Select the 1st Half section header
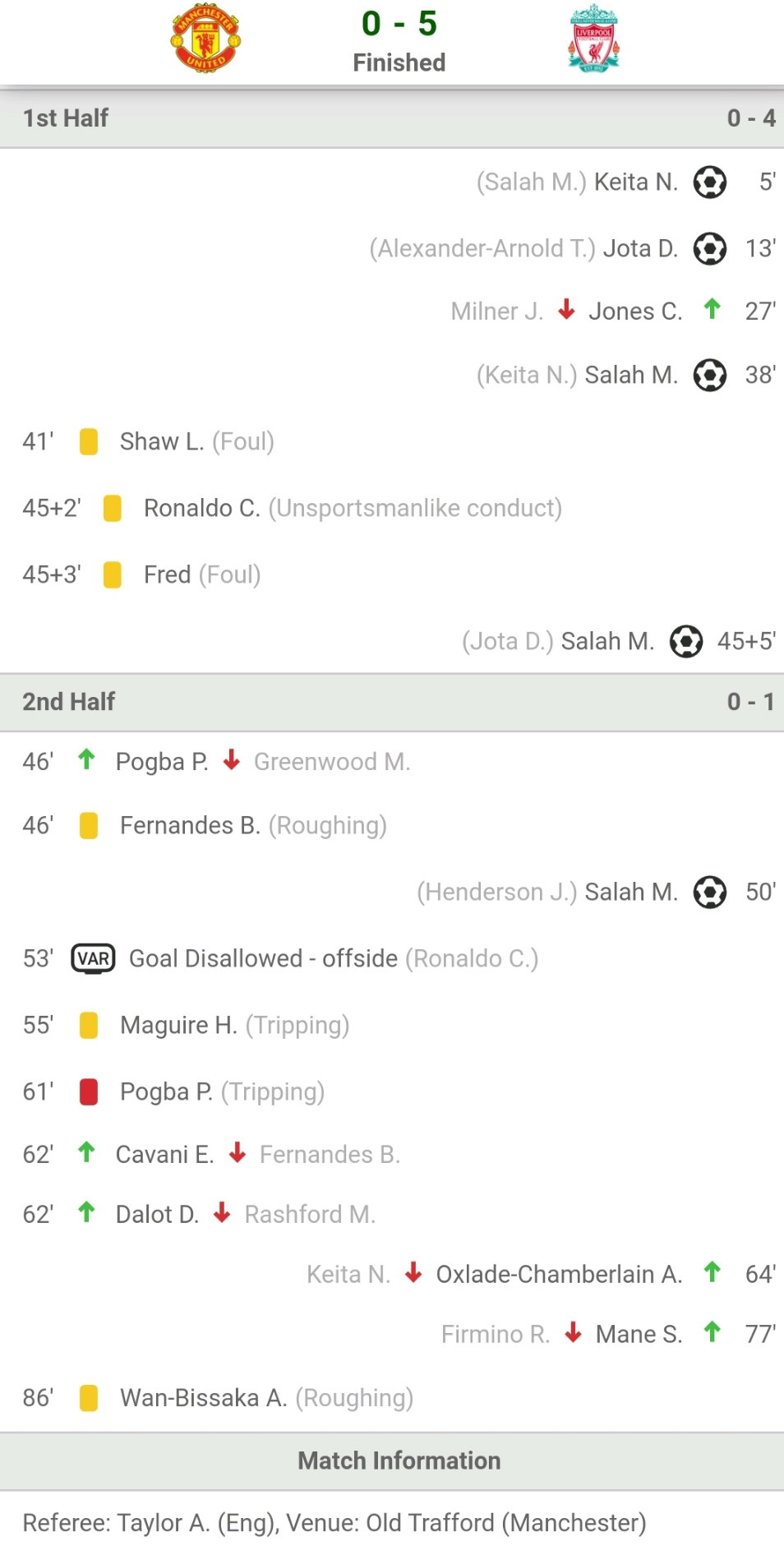 (x=392, y=118)
